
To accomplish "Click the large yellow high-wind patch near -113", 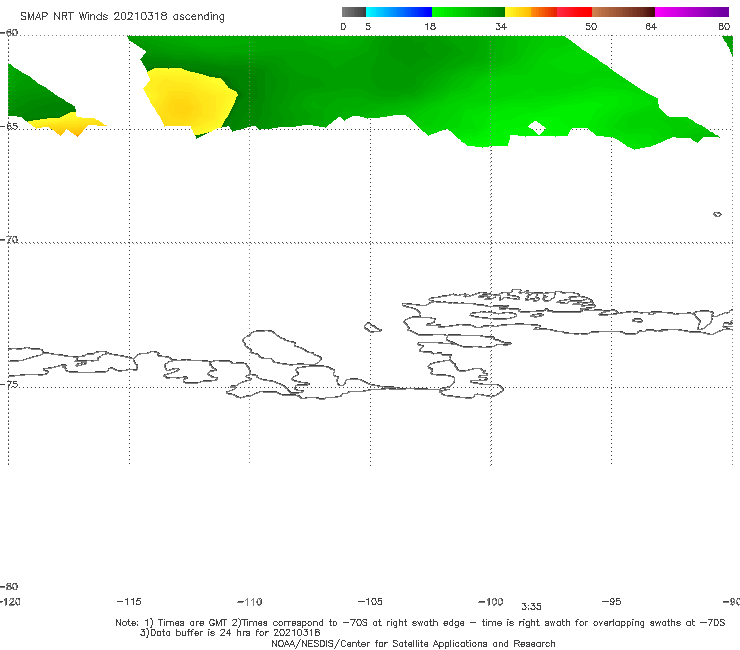I will click(189, 100).
